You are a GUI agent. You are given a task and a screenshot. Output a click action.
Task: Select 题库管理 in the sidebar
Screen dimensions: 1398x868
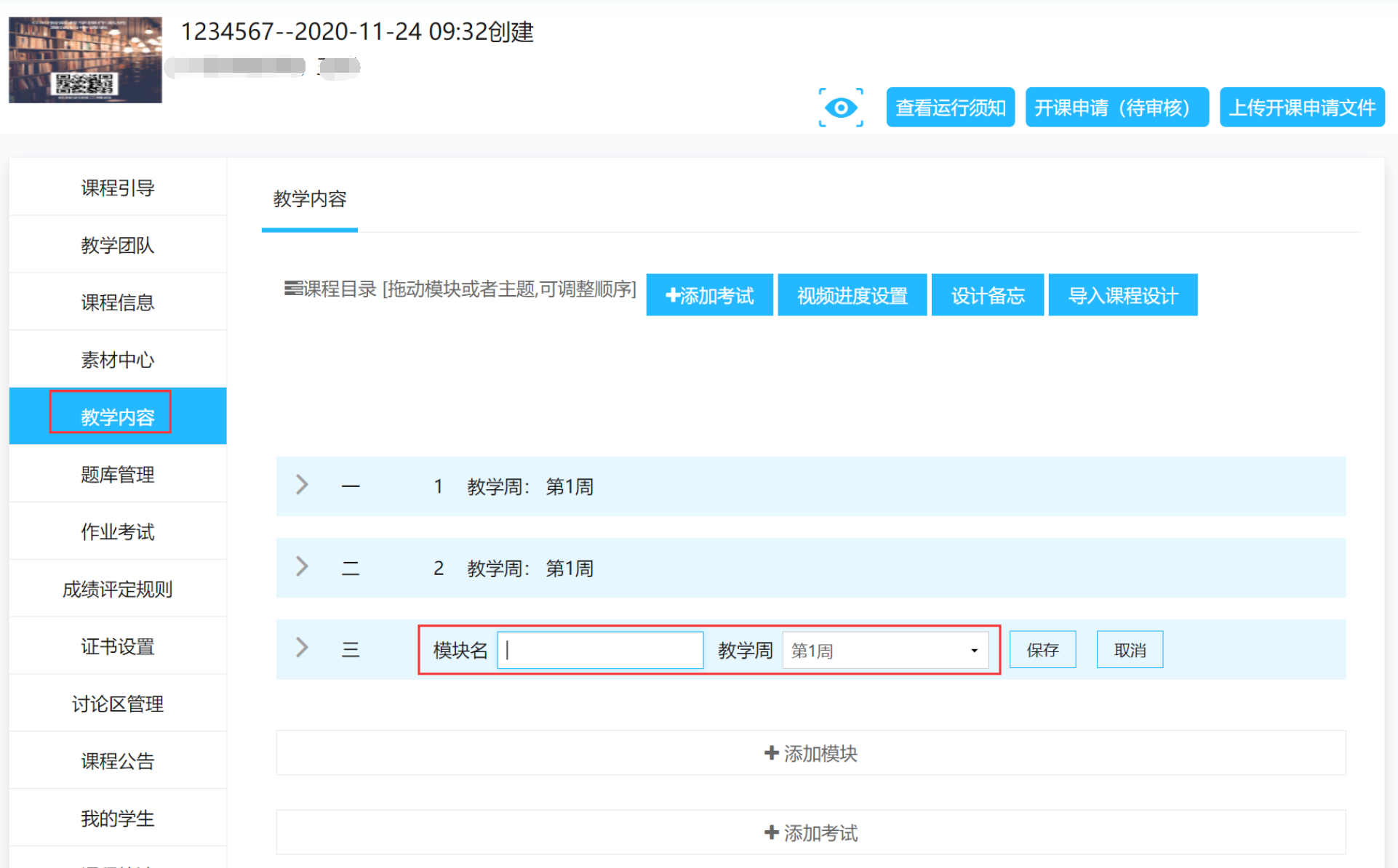[x=118, y=474]
